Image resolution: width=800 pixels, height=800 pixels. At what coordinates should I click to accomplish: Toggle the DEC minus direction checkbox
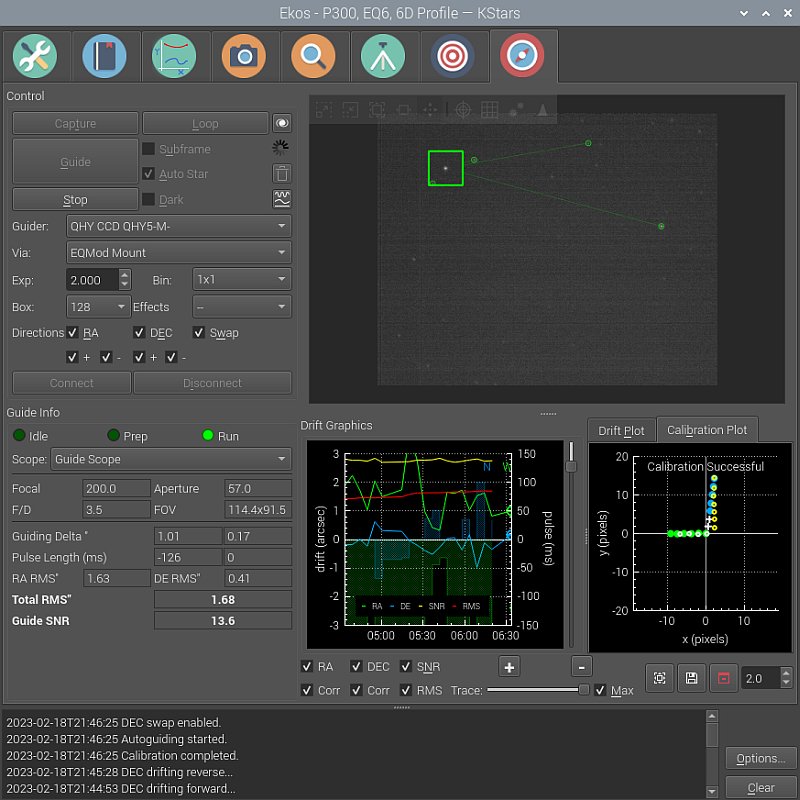coord(171,357)
